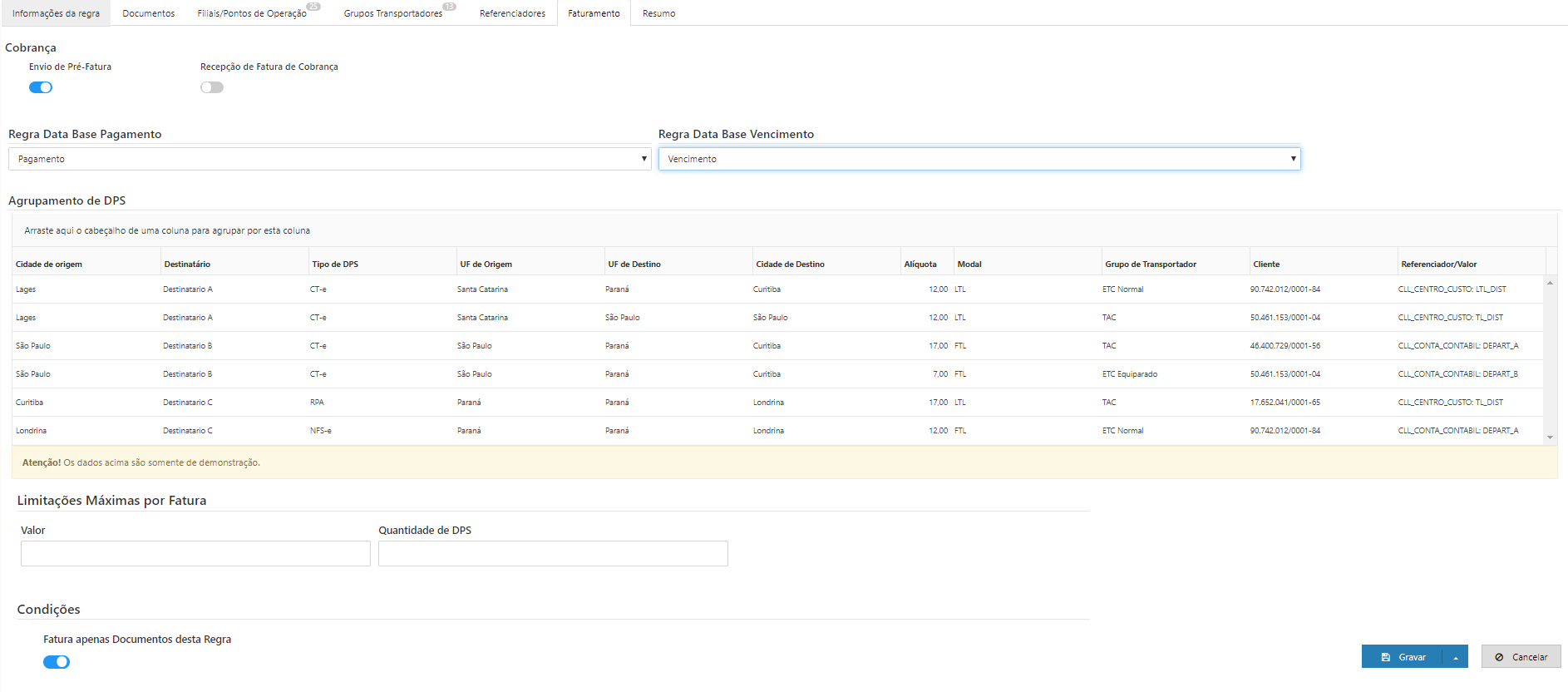Click the Quantidade de DPS input field
The image size is (1568, 692).
coord(553,554)
